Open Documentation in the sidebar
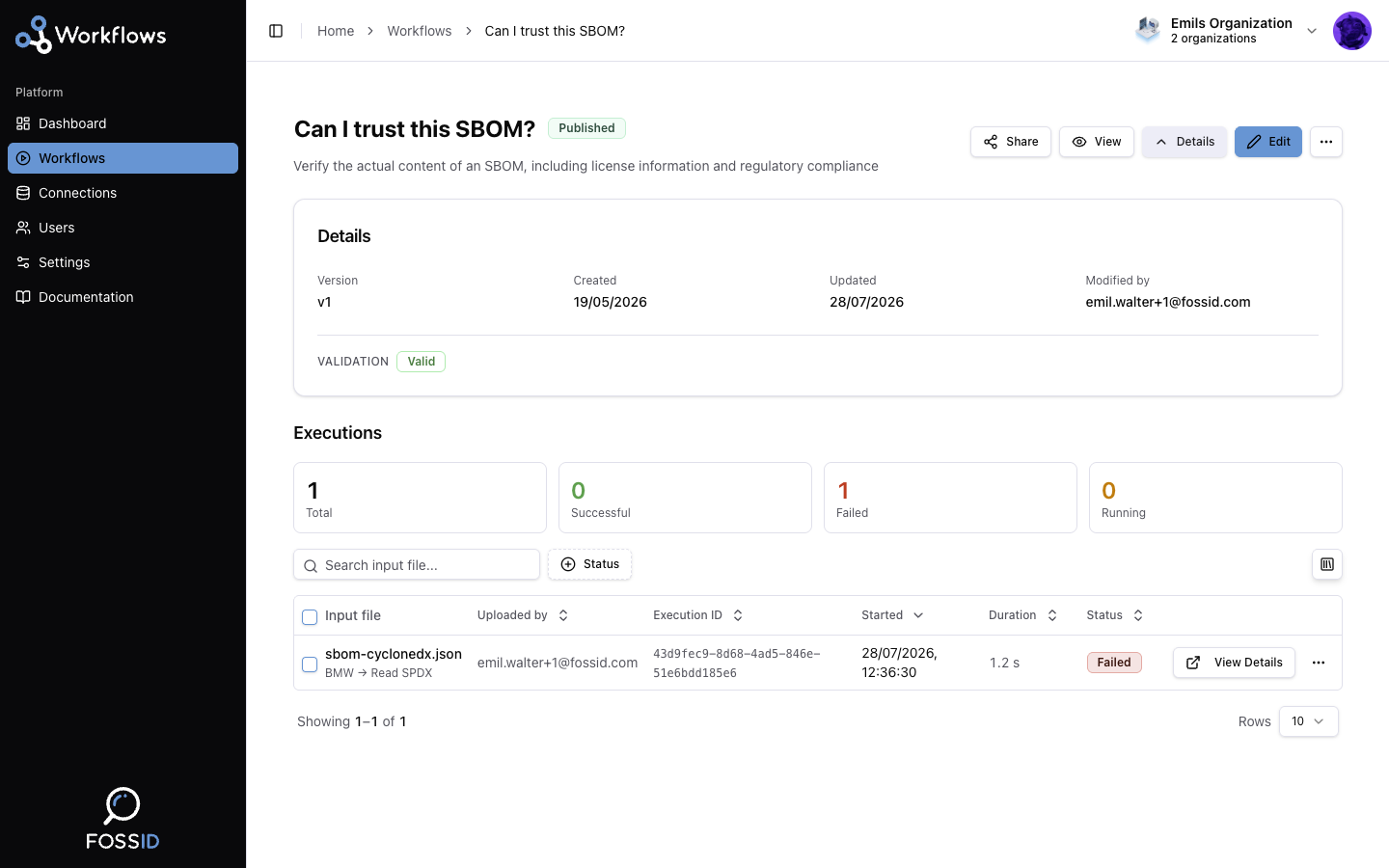The height and width of the screenshot is (868, 1389). (123, 297)
